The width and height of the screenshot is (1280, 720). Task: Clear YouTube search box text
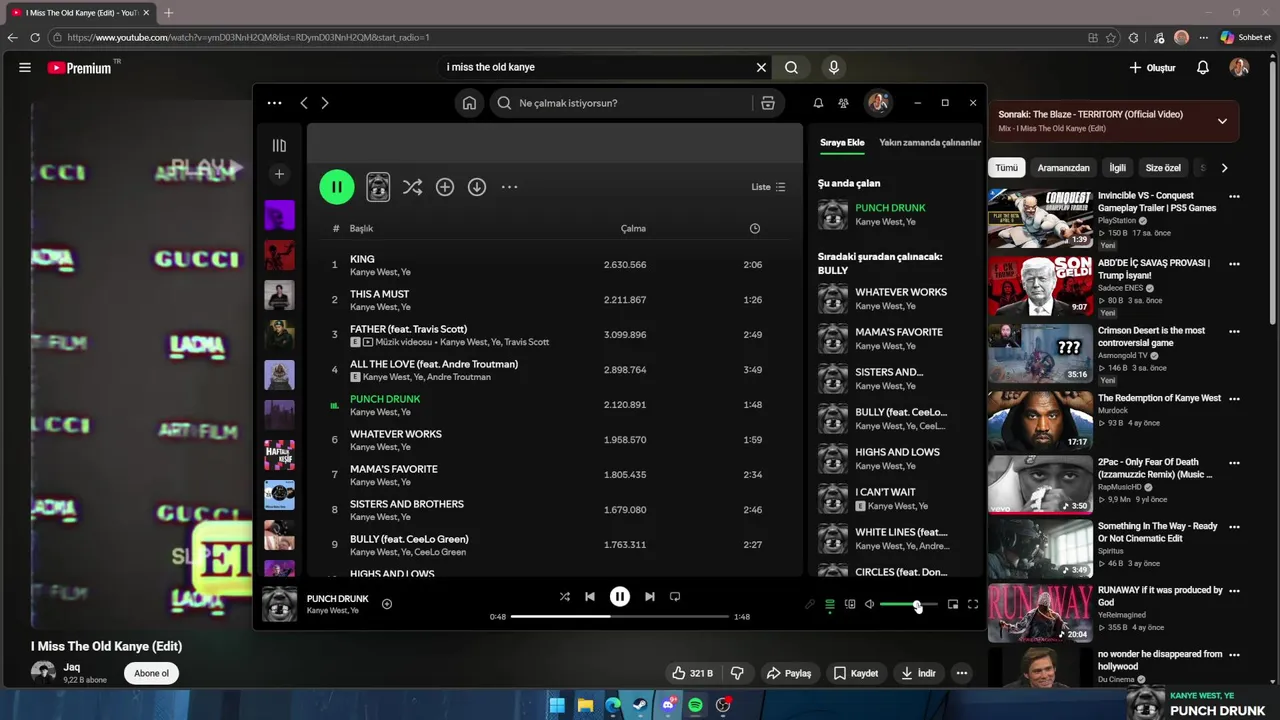click(761, 67)
